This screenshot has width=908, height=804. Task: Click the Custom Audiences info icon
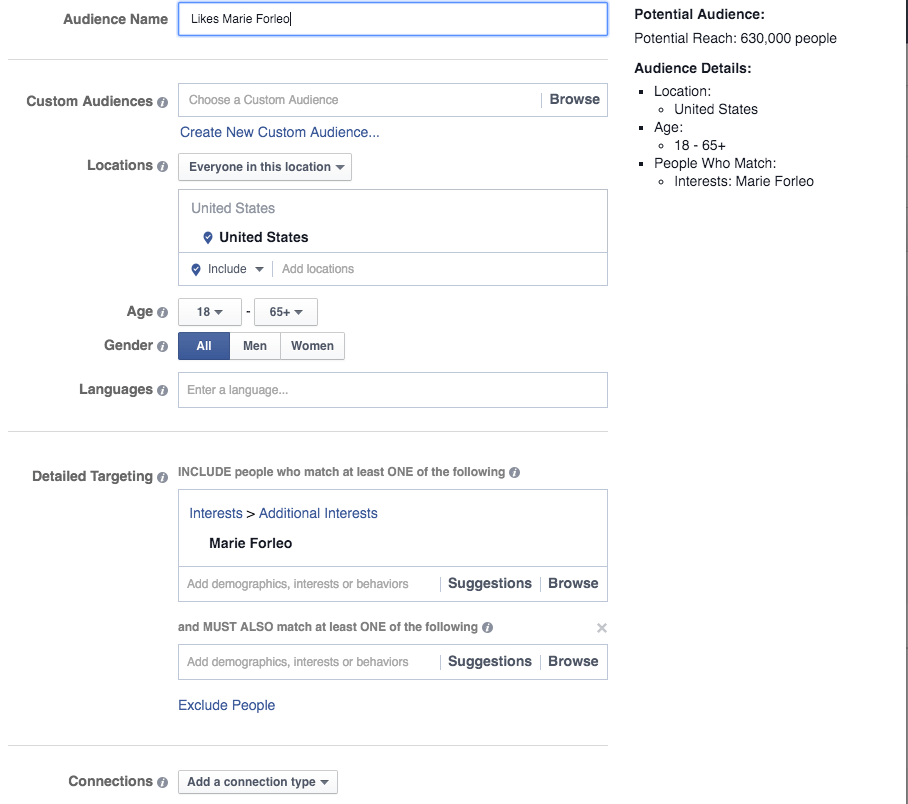click(x=163, y=102)
